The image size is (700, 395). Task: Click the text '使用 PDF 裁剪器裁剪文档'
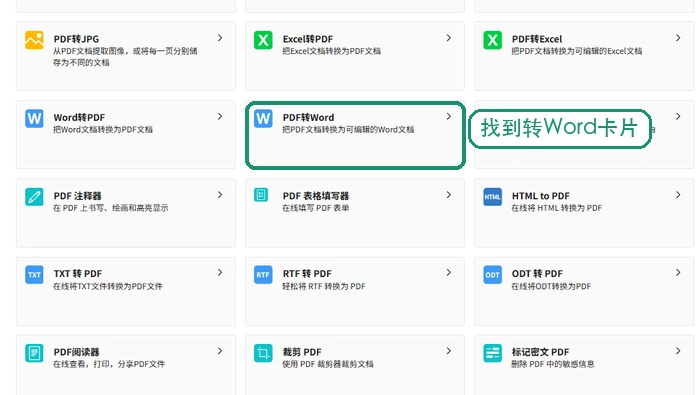328,364
